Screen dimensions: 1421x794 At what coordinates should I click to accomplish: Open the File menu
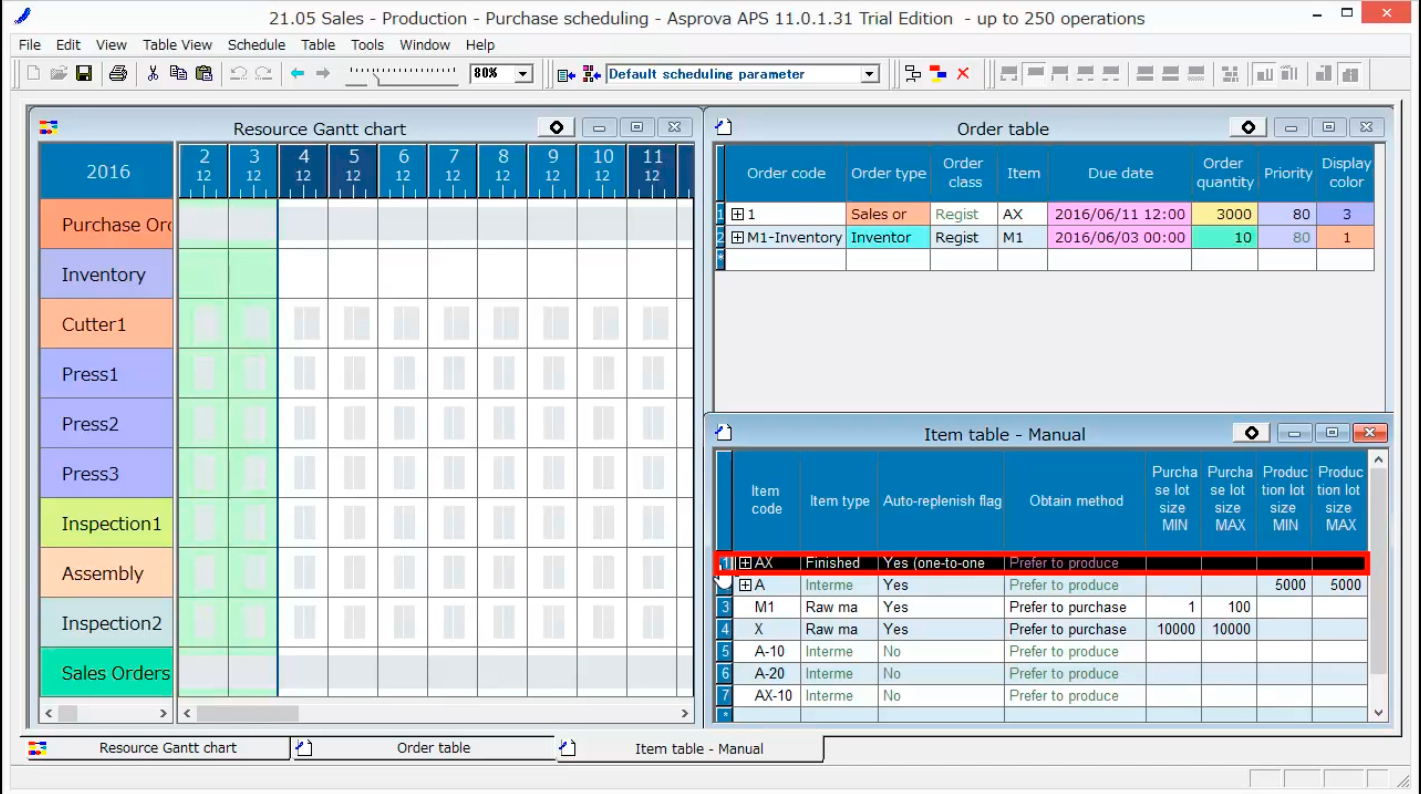coord(30,45)
